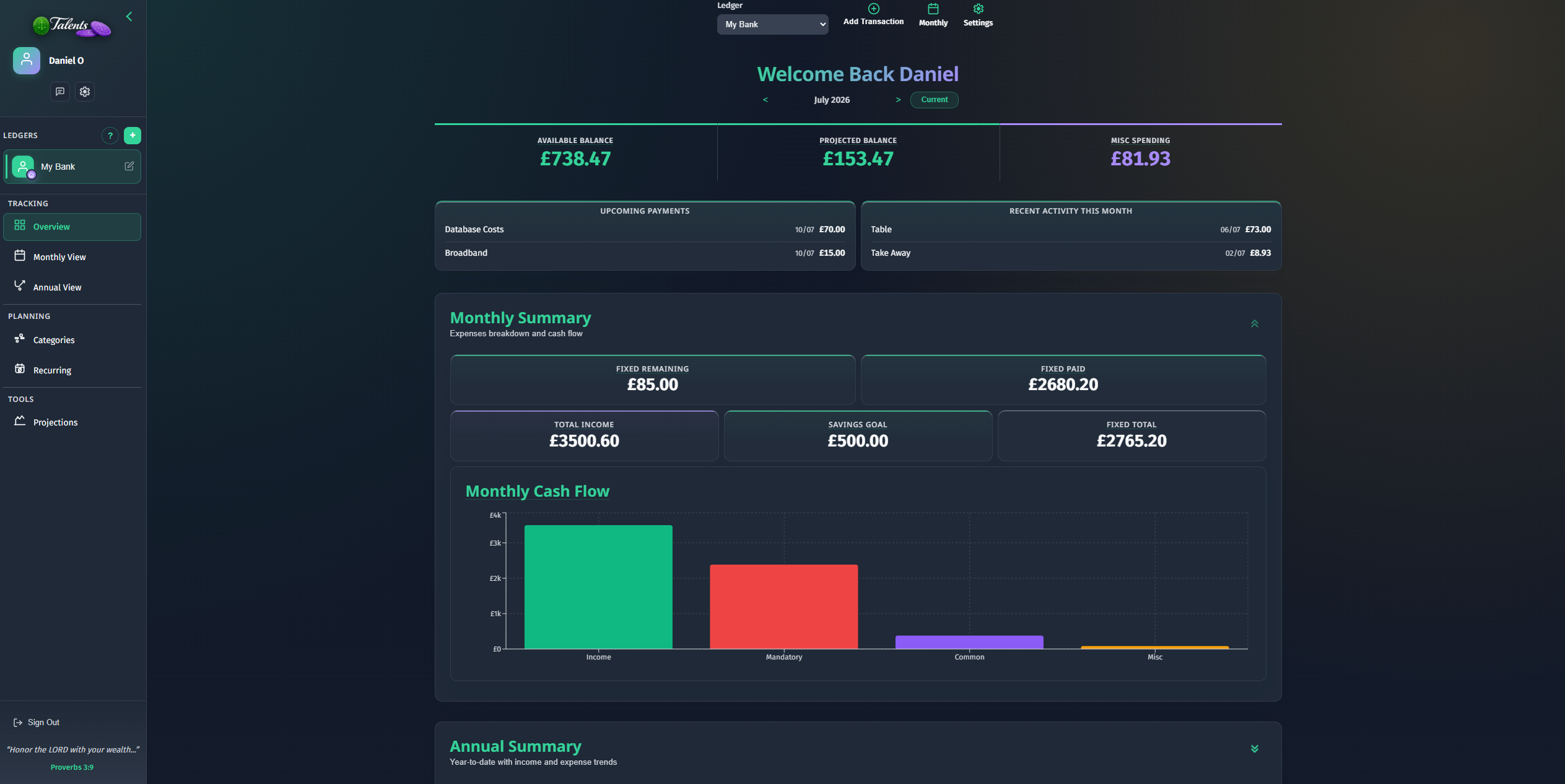Click the Monthly View calendar icon

coord(20,256)
